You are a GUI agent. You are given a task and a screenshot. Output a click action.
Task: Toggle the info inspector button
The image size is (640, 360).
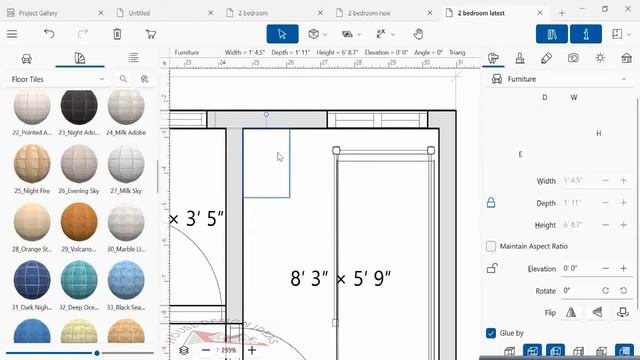coord(586,34)
